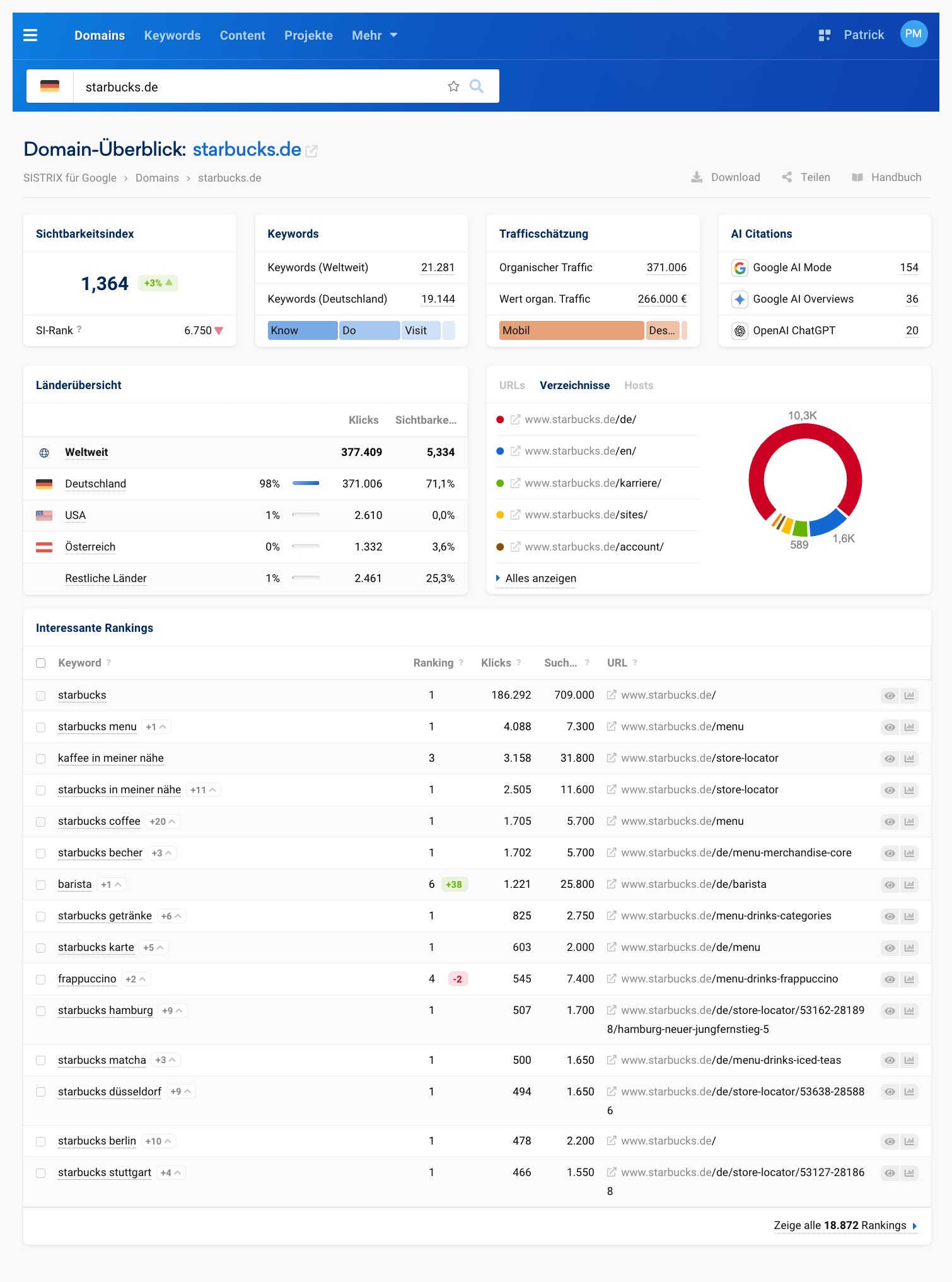Screen dimensions: 952x1282
Task: Select all keywords with header checkbox
Action: click(41, 663)
